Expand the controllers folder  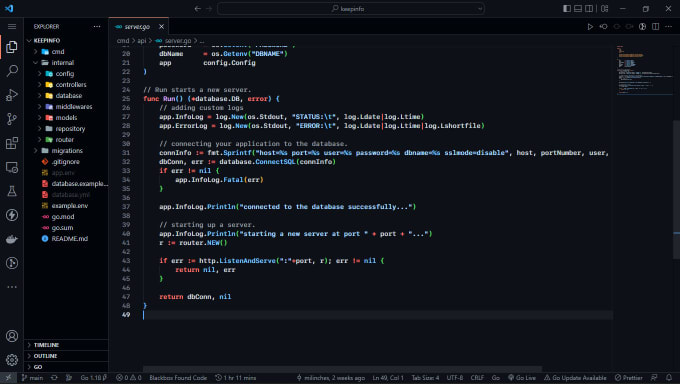tap(66, 85)
